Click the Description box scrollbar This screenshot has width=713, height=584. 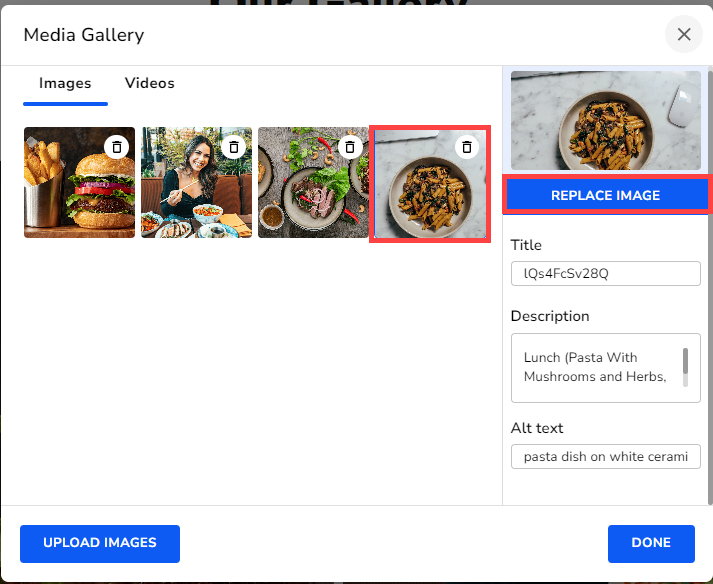[685, 366]
